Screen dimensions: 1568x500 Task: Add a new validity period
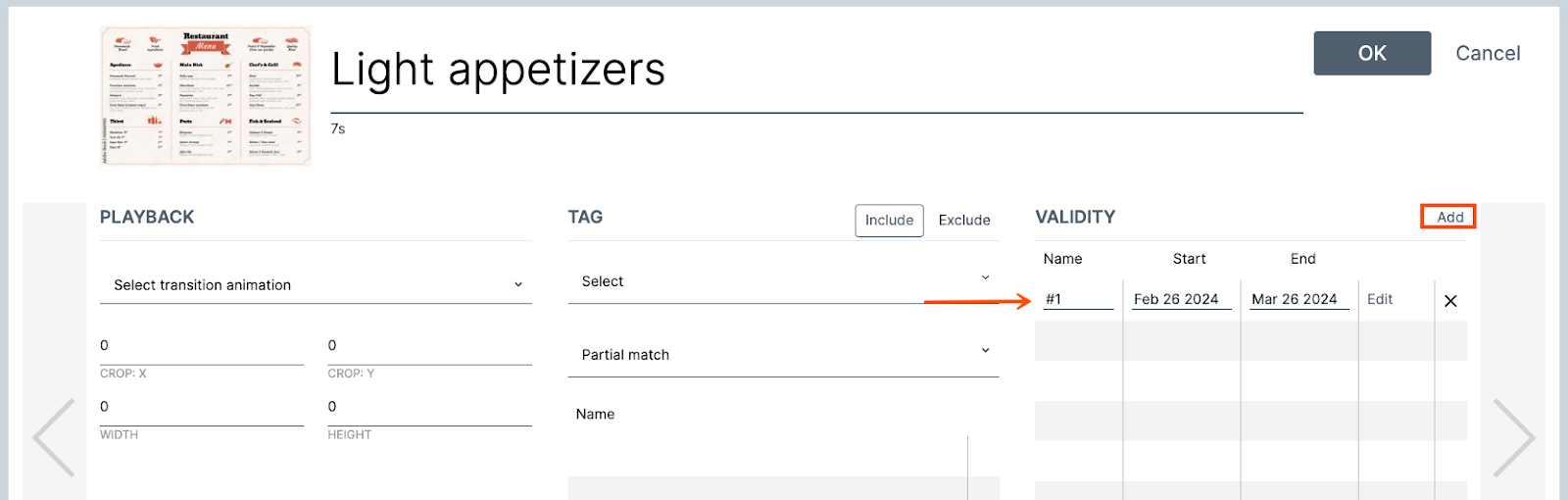coord(1449,217)
